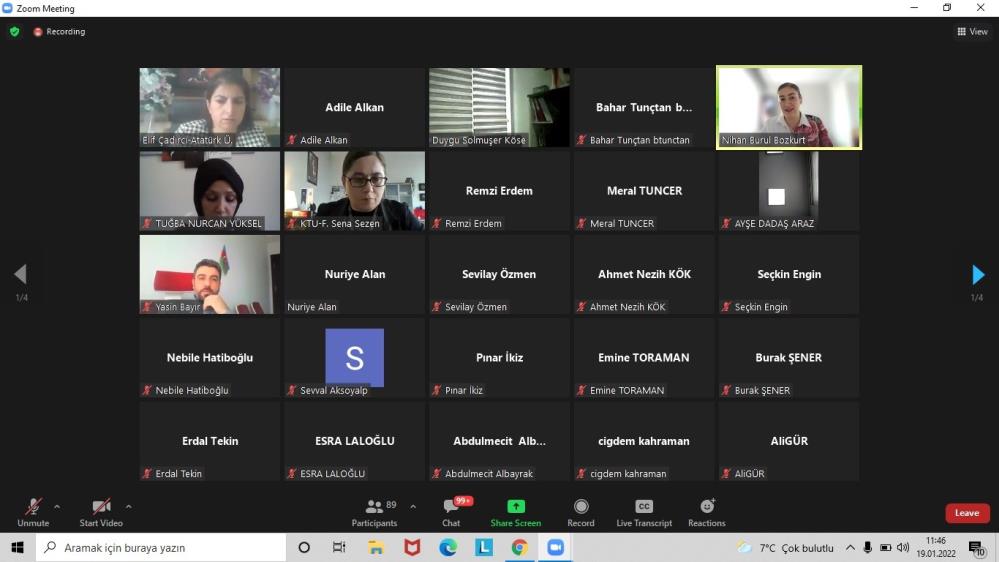The height and width of the screenshot is (562, 999).
Task: Click the Record button icon
Action: coord(581,507)
